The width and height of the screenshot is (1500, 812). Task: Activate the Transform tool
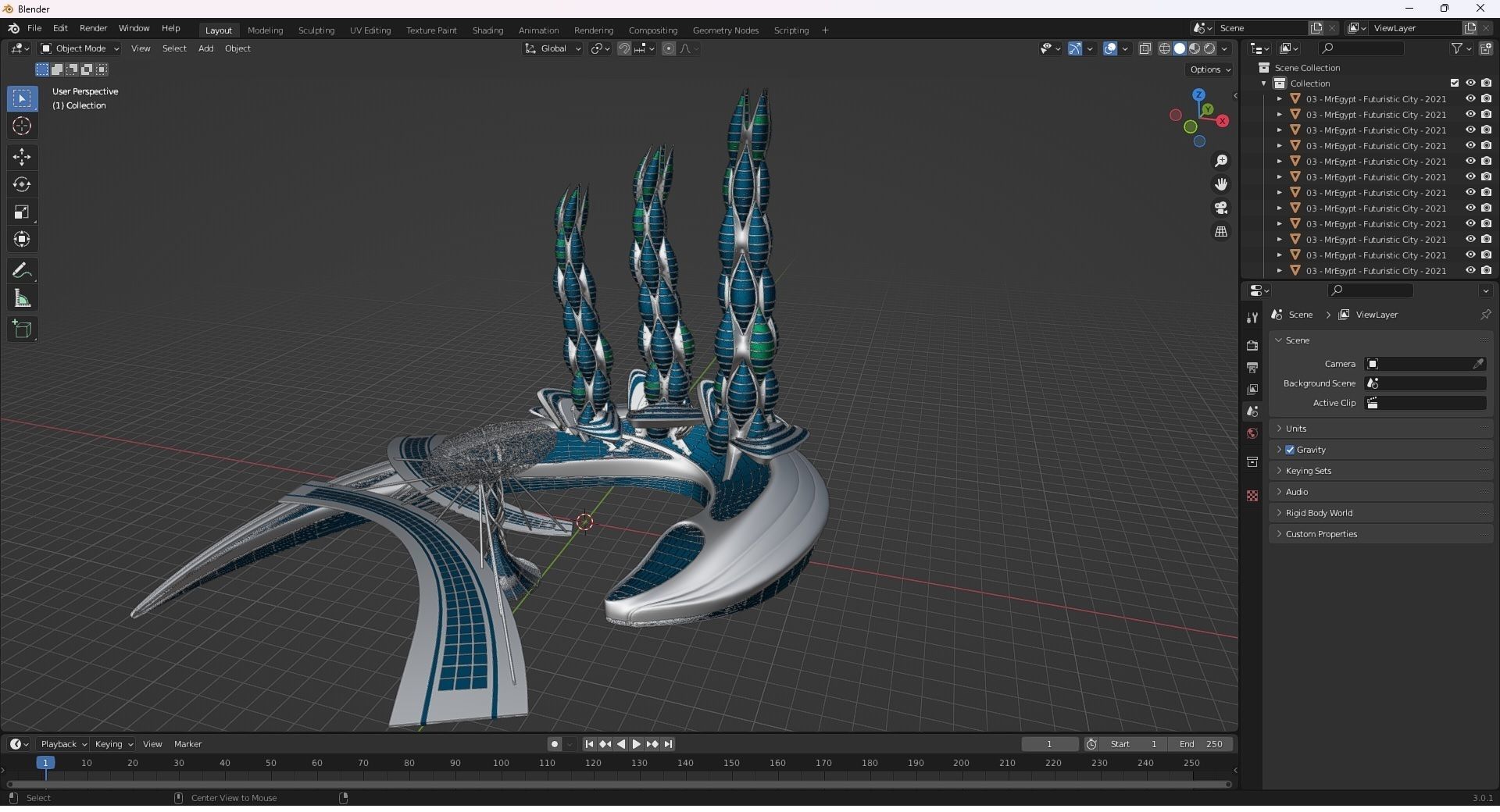coord(22,240)
